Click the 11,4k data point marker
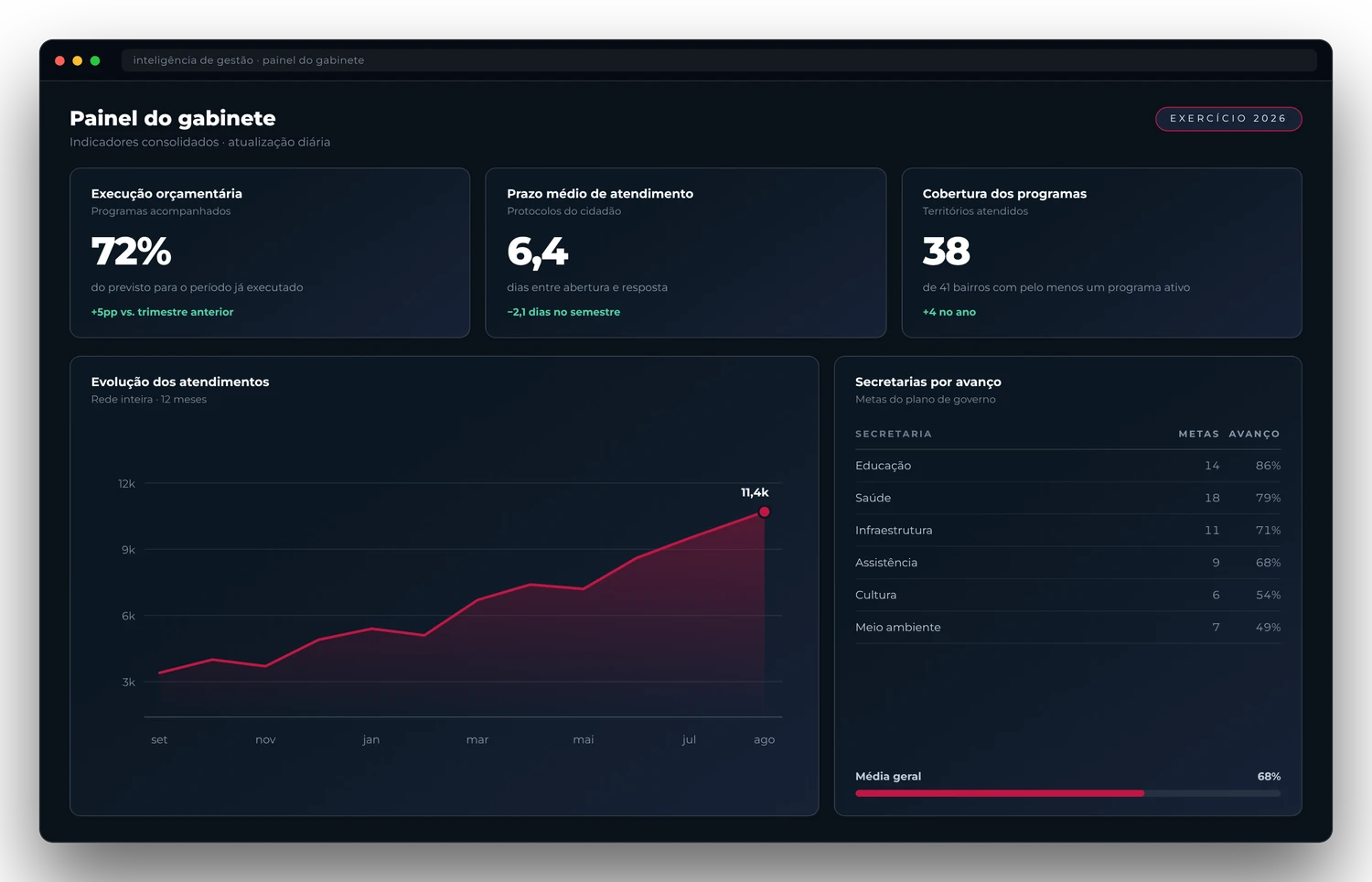1372x882 pixels. [x=765, y=512]
